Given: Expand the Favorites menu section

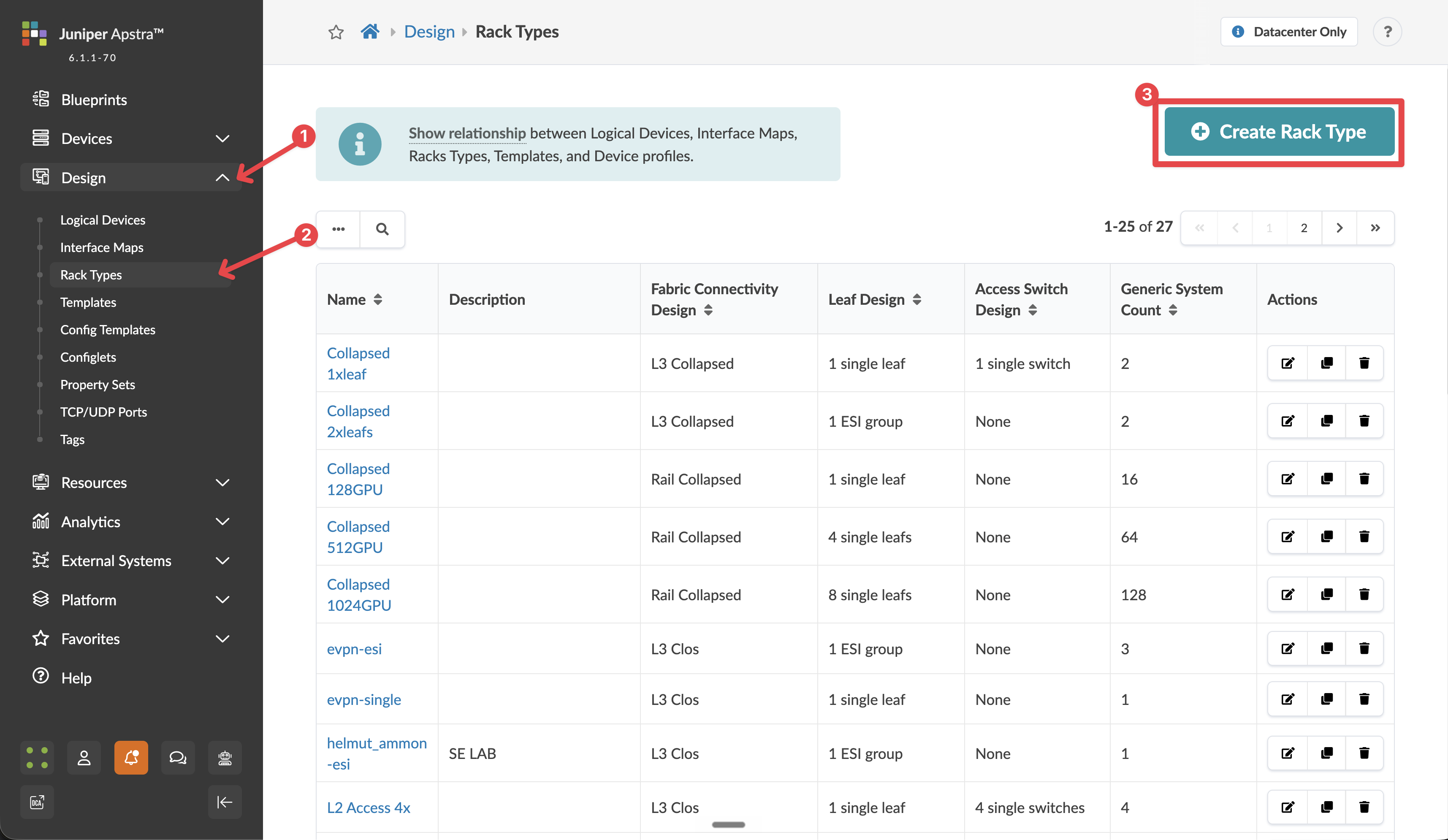Looking at the screenshot, I should tap(131, 638).
